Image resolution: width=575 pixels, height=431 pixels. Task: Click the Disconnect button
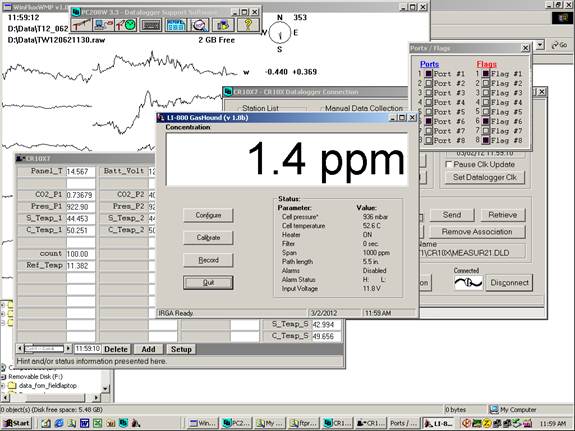coord(509,283)
